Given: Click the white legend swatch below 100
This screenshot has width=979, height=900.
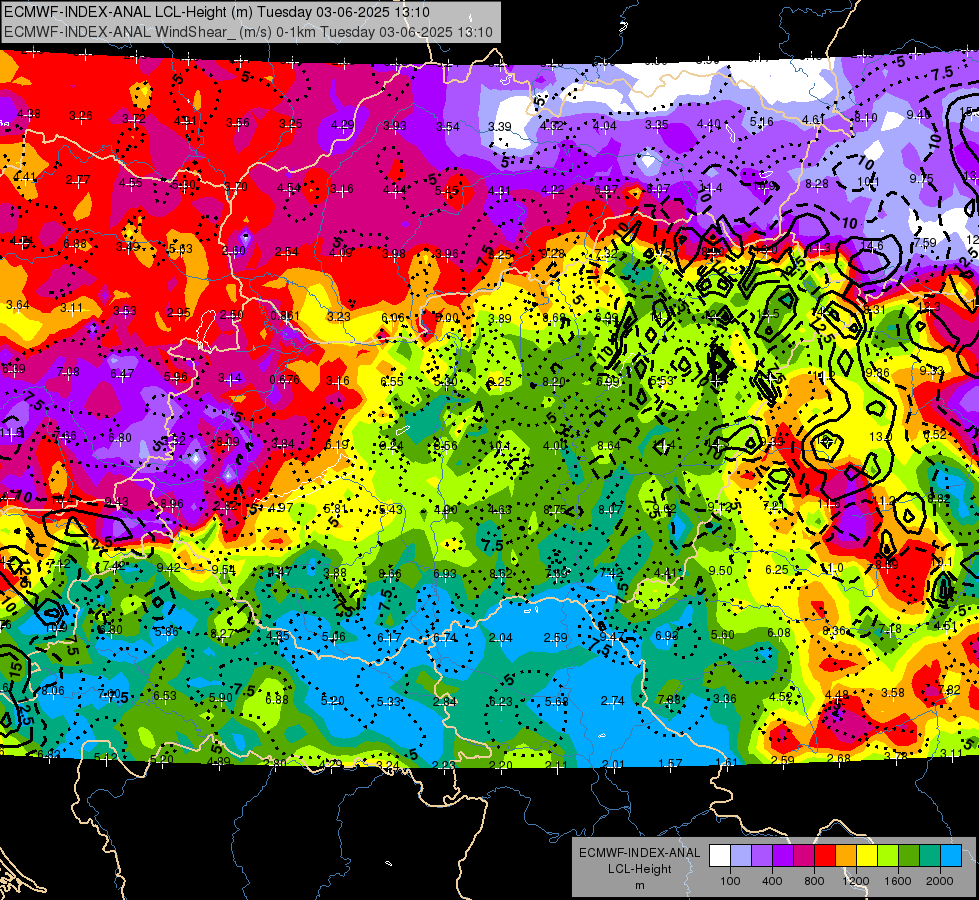Looking at the screenshot, I should [x=720, y=856].
